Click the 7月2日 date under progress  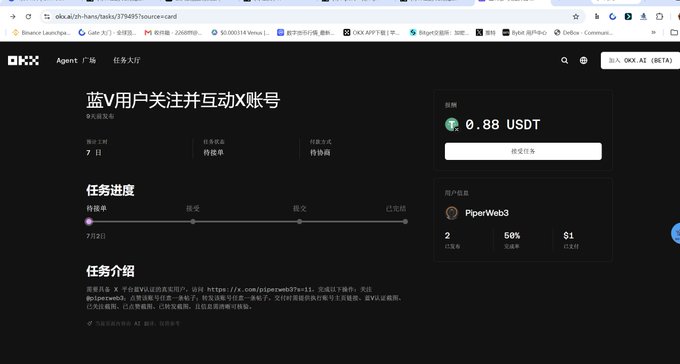click(x=96, y=236)
